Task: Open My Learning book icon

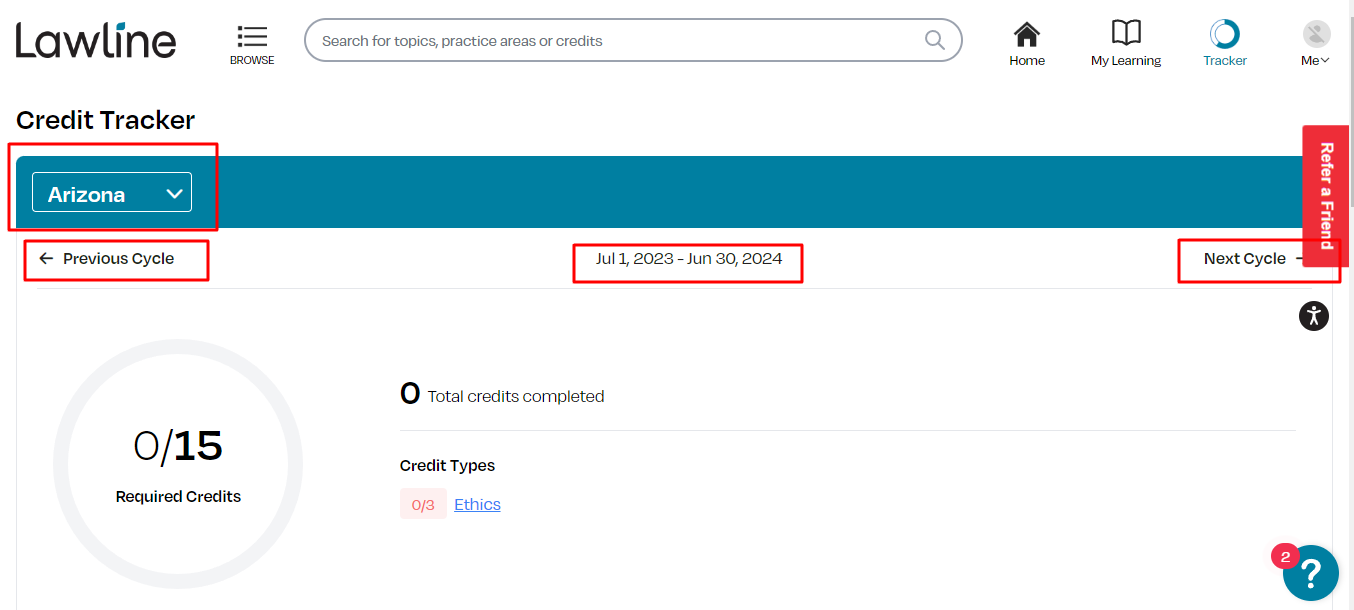Action: (x=1126, y=33)
